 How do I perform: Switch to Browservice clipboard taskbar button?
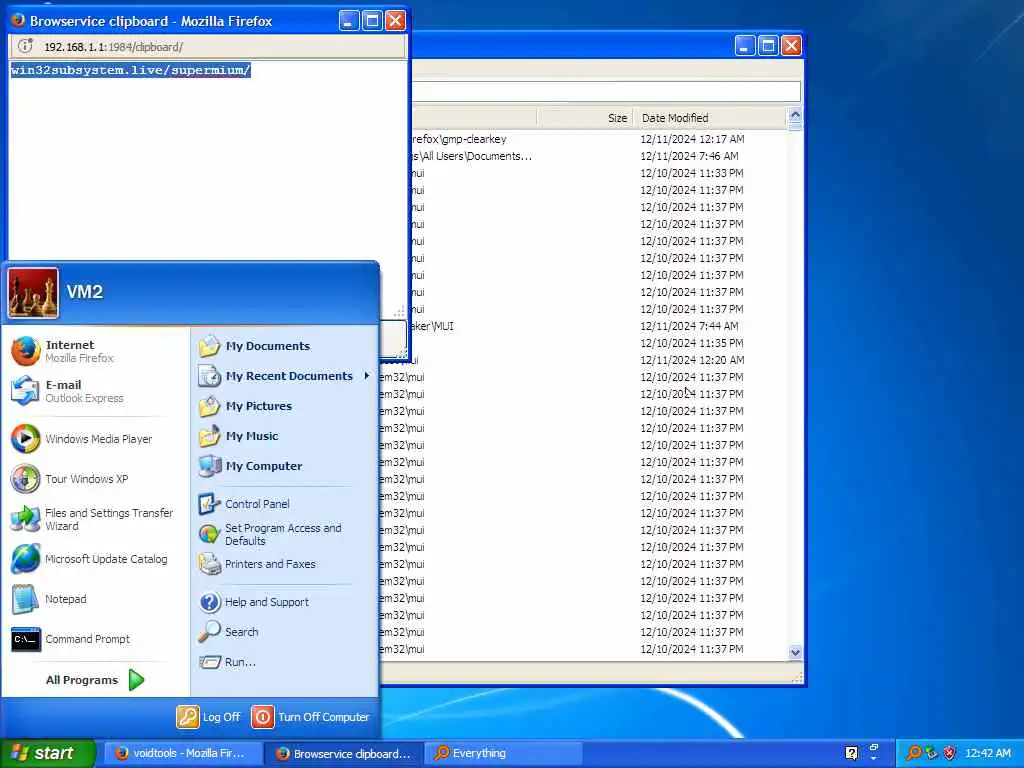[x=344, y=754]
